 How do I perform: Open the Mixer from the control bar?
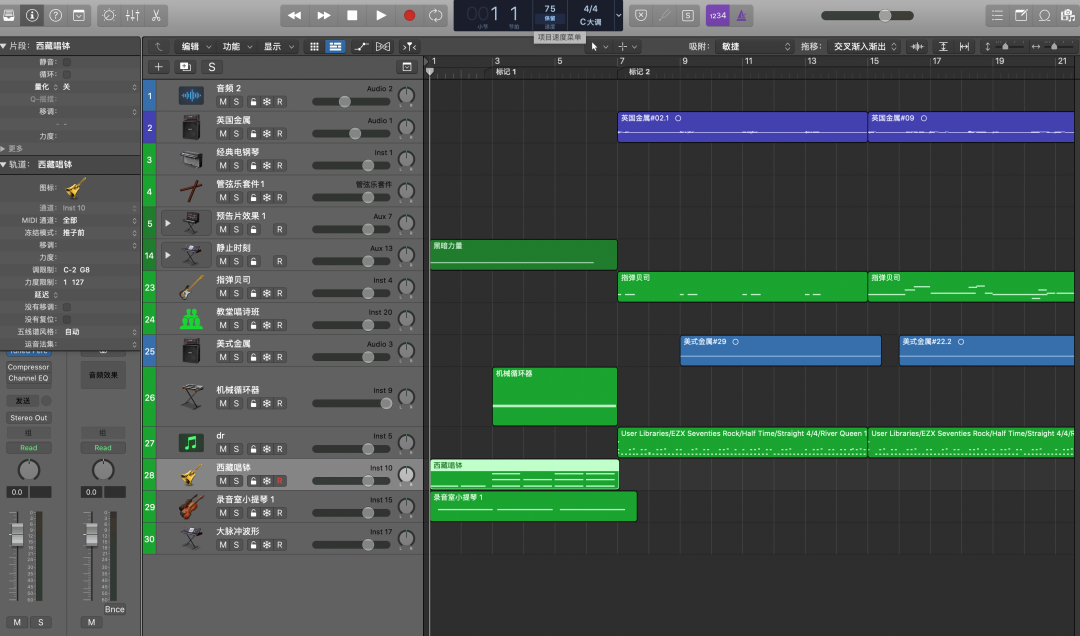coord(132,15)
